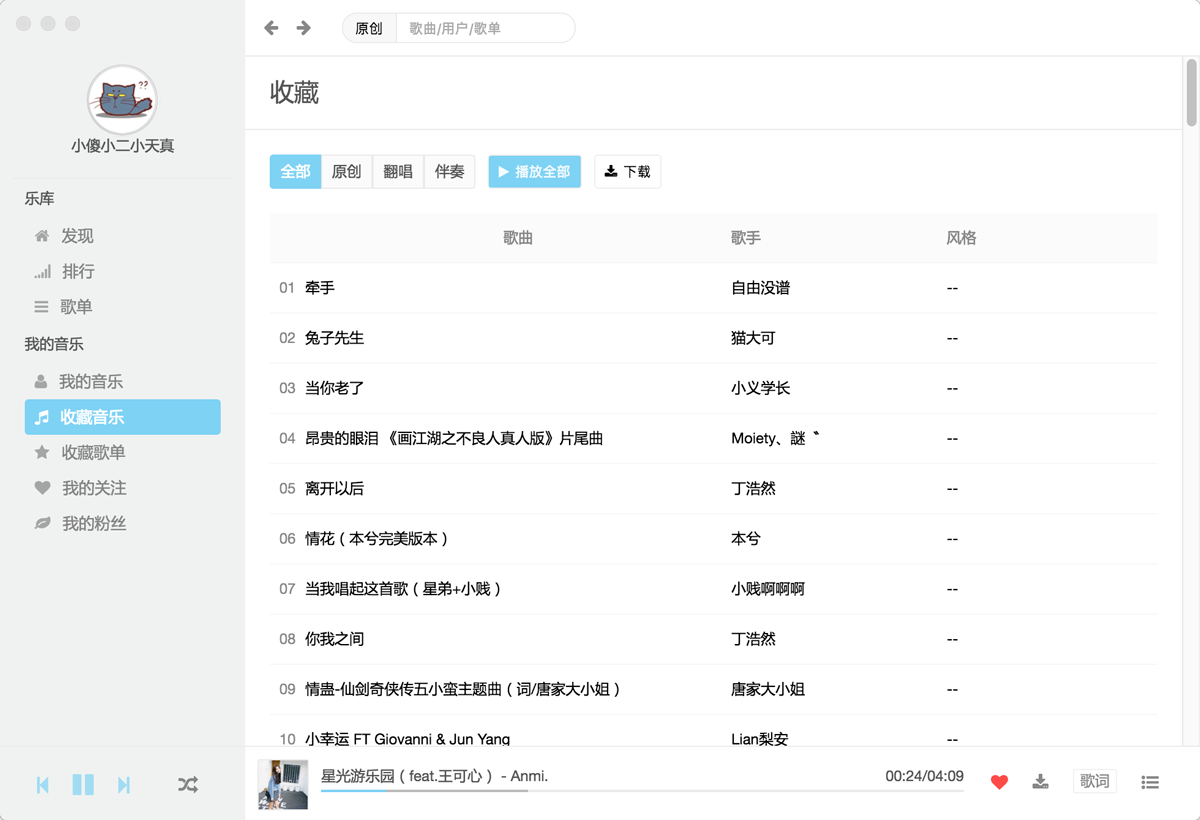Open 歌单 list icon in sidebar
The image size is (1200, 820).
41,307
